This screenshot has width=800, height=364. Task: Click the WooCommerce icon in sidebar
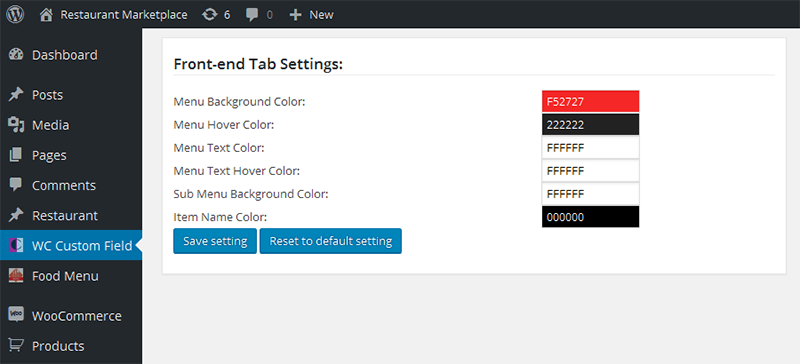16,316
